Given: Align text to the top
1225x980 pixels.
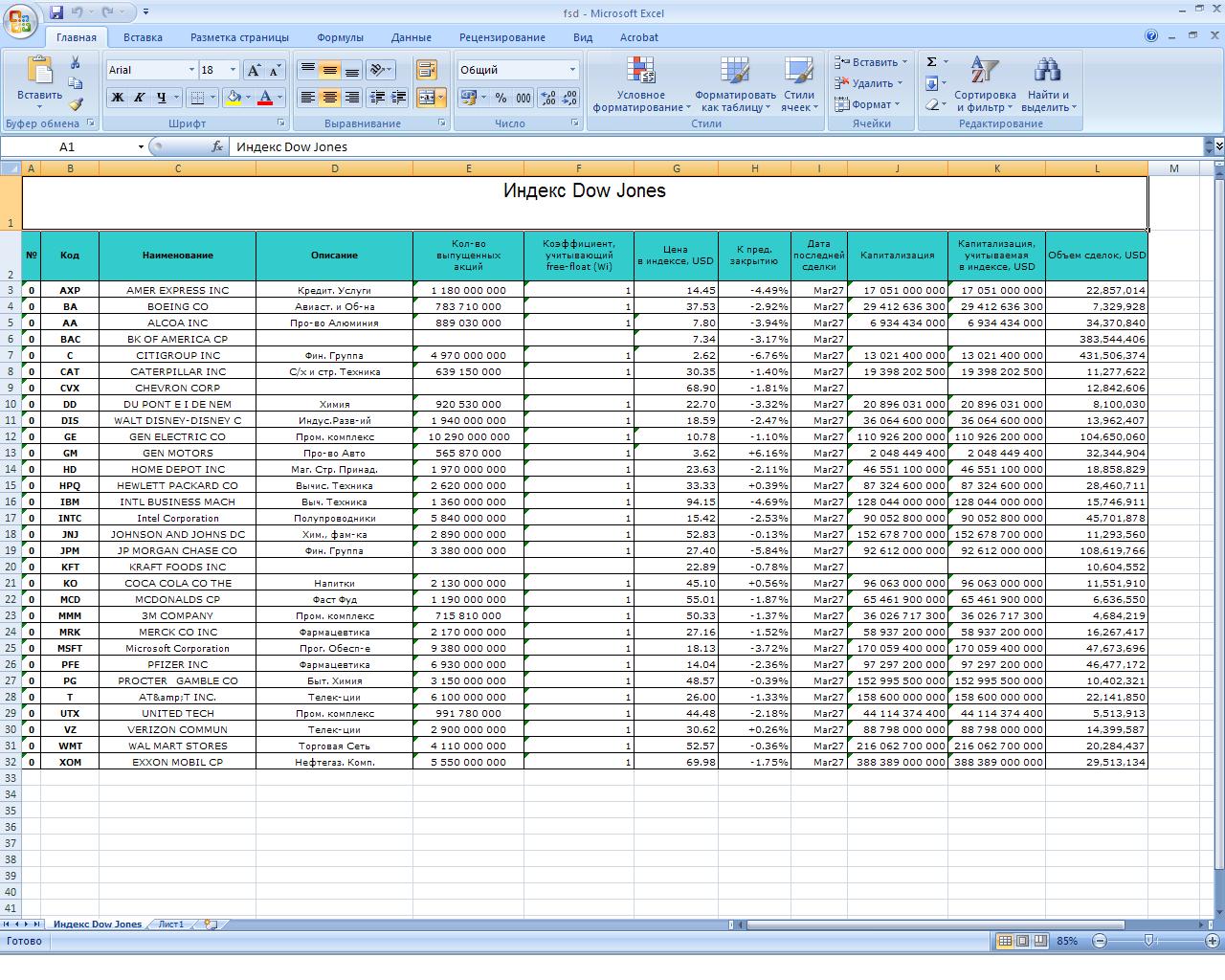Looking at the screenshot, I should (x=308, y=70).
